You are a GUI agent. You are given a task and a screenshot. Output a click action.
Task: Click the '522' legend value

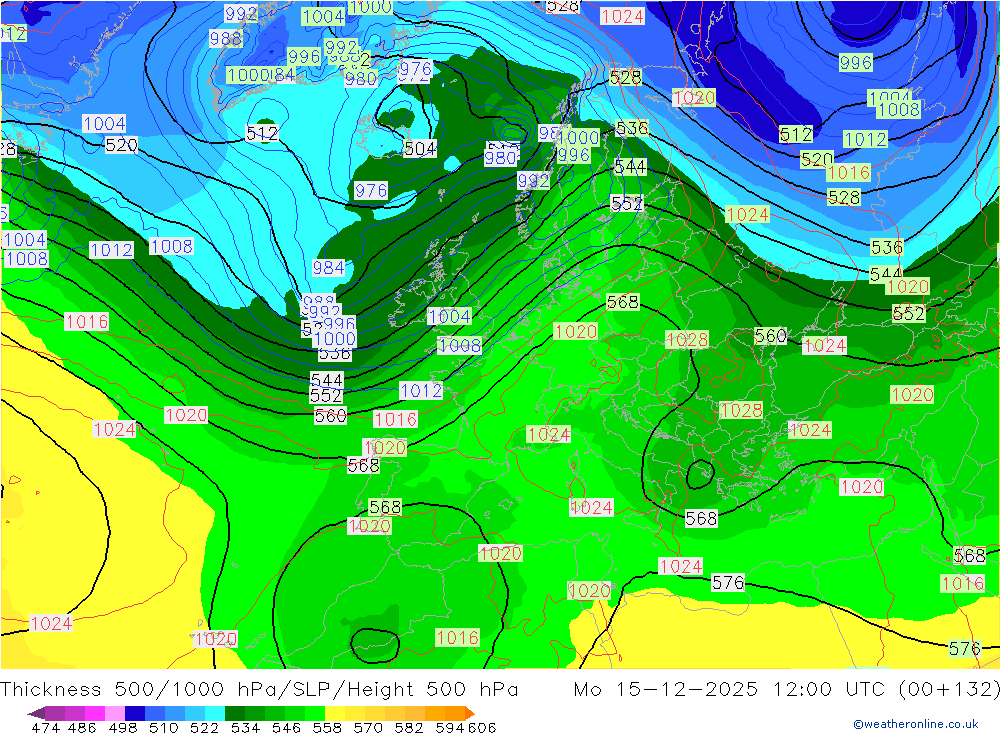204,727
